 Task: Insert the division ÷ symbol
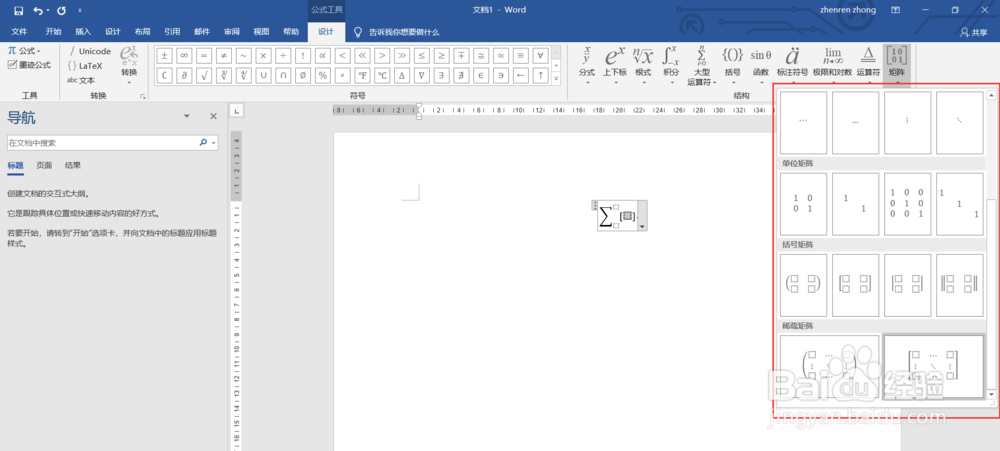click(284, 55)
